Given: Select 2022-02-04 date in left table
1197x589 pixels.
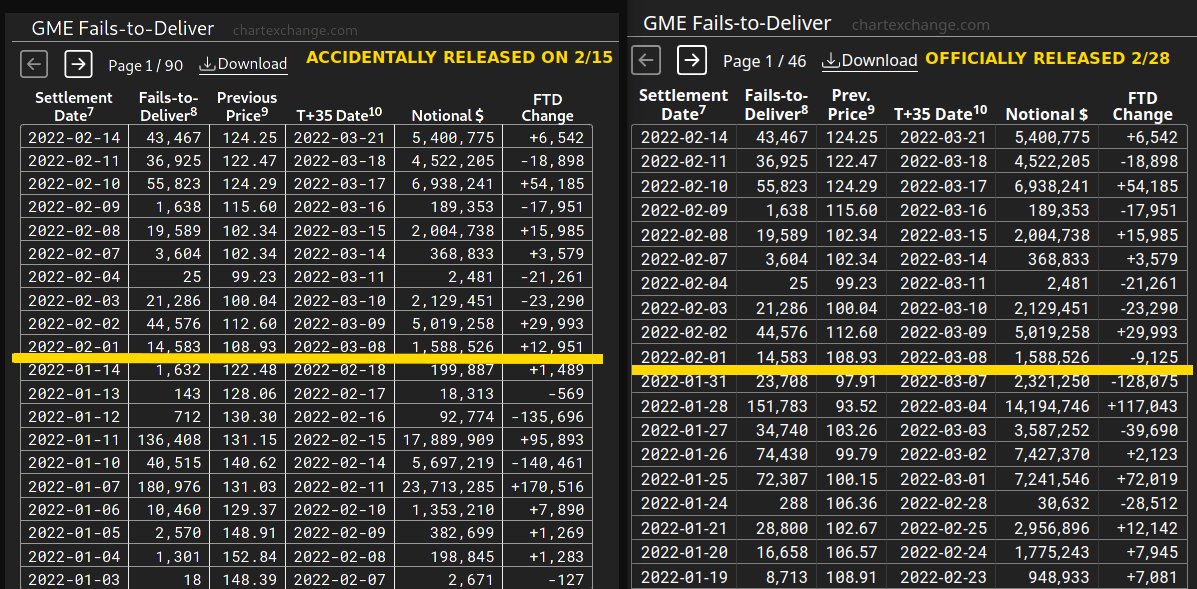Looking at the screenshot, I should click(74, 277).
